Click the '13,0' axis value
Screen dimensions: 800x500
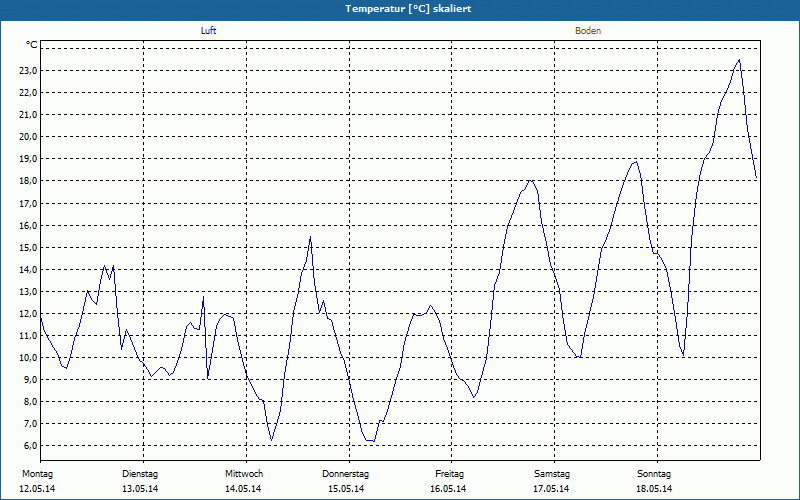pyautogui.click(x=28, y=292)
